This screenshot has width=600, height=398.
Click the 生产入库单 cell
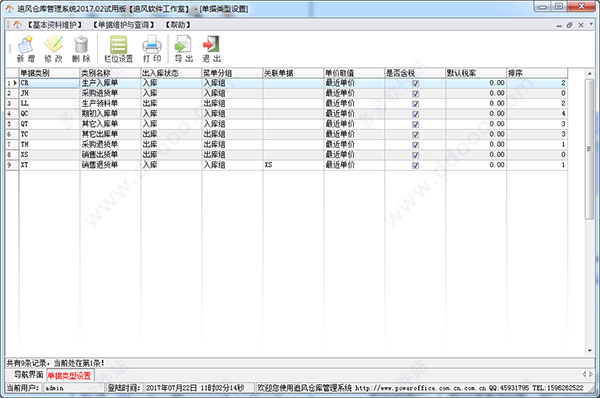click(110, 83)
